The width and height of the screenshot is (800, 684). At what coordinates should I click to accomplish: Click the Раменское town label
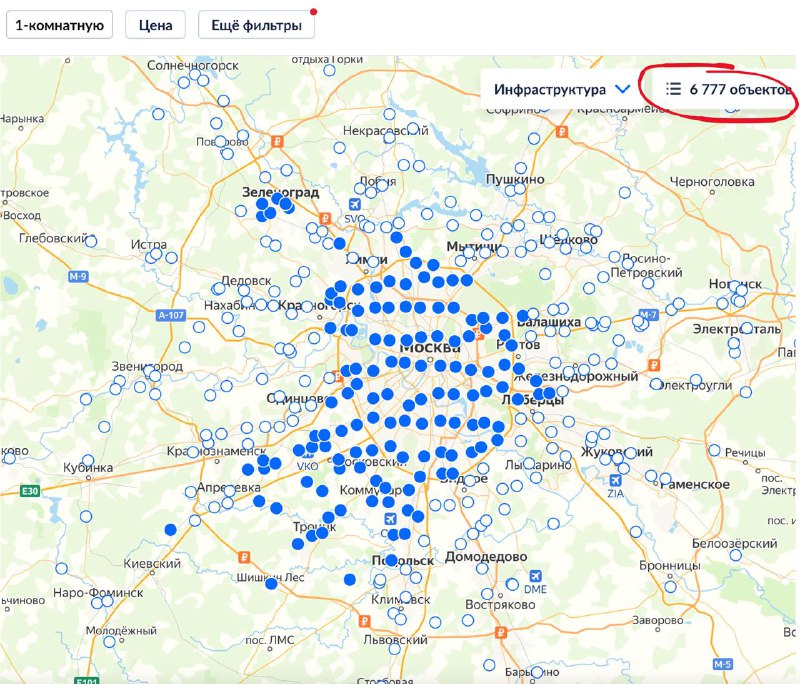coord(695,484)
